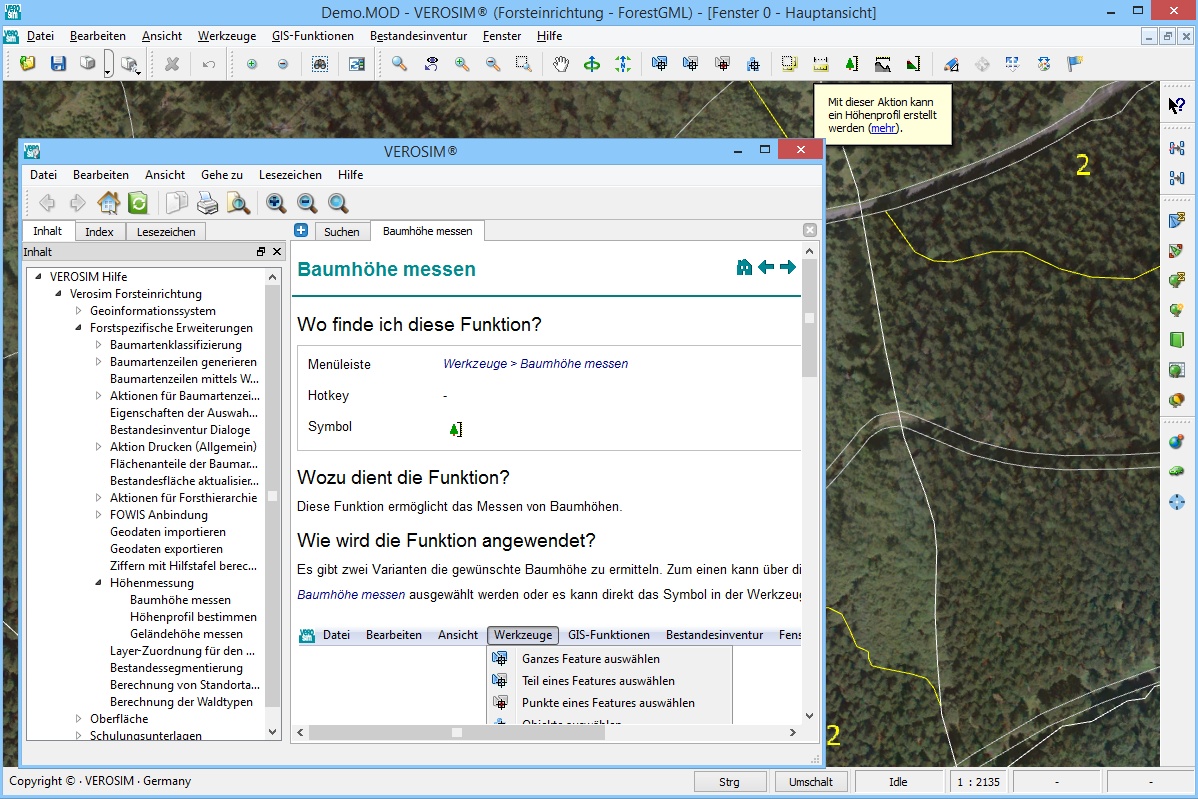Screen dimensions: 1198x799
Task: Expand the Baumartenklassifizierung node
Action: [98, 345]
